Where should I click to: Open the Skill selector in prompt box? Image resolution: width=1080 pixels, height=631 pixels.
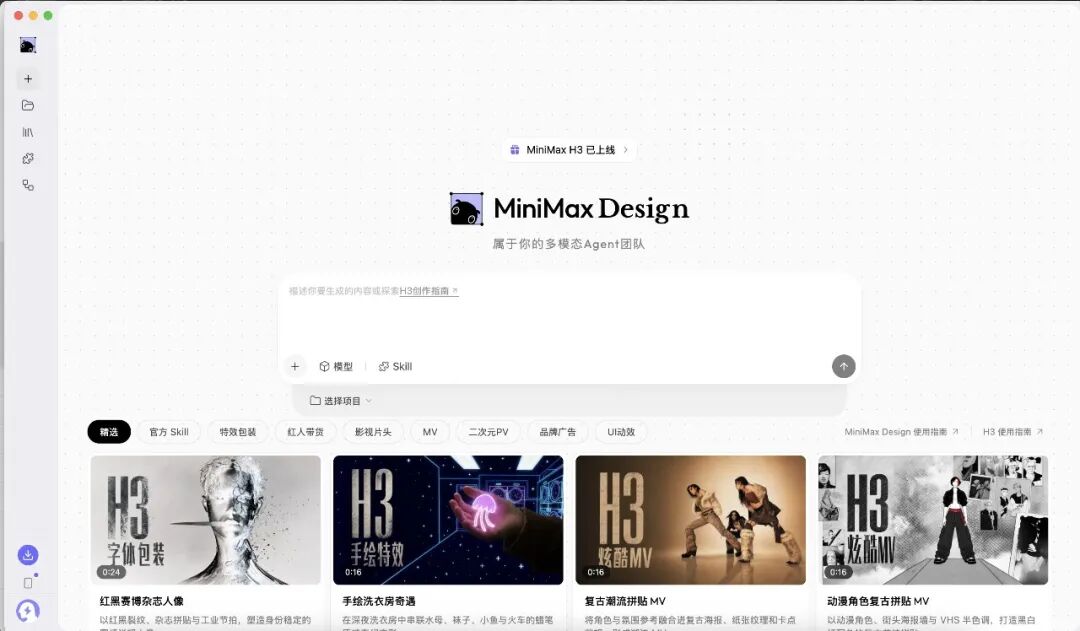click(x=395, y=366)
